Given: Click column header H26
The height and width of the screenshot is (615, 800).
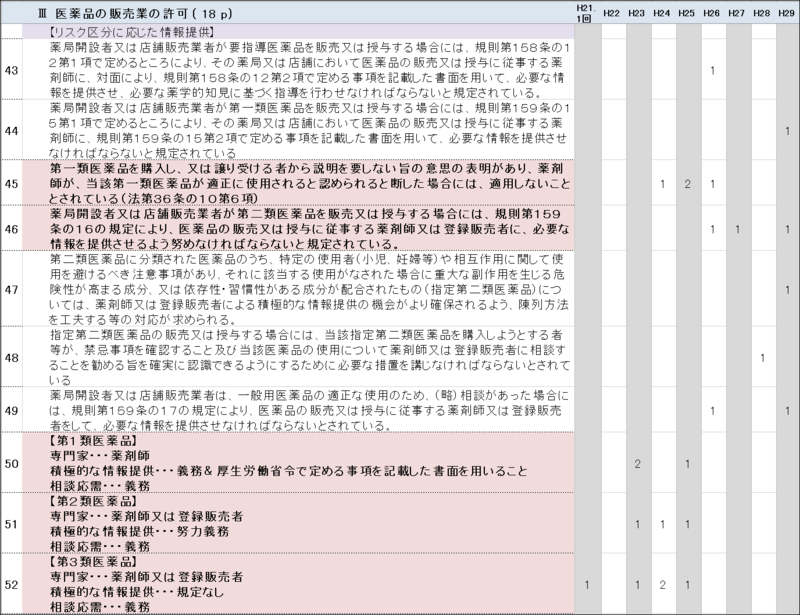Looking at the screenshot, I should click(x=711, y=13).
